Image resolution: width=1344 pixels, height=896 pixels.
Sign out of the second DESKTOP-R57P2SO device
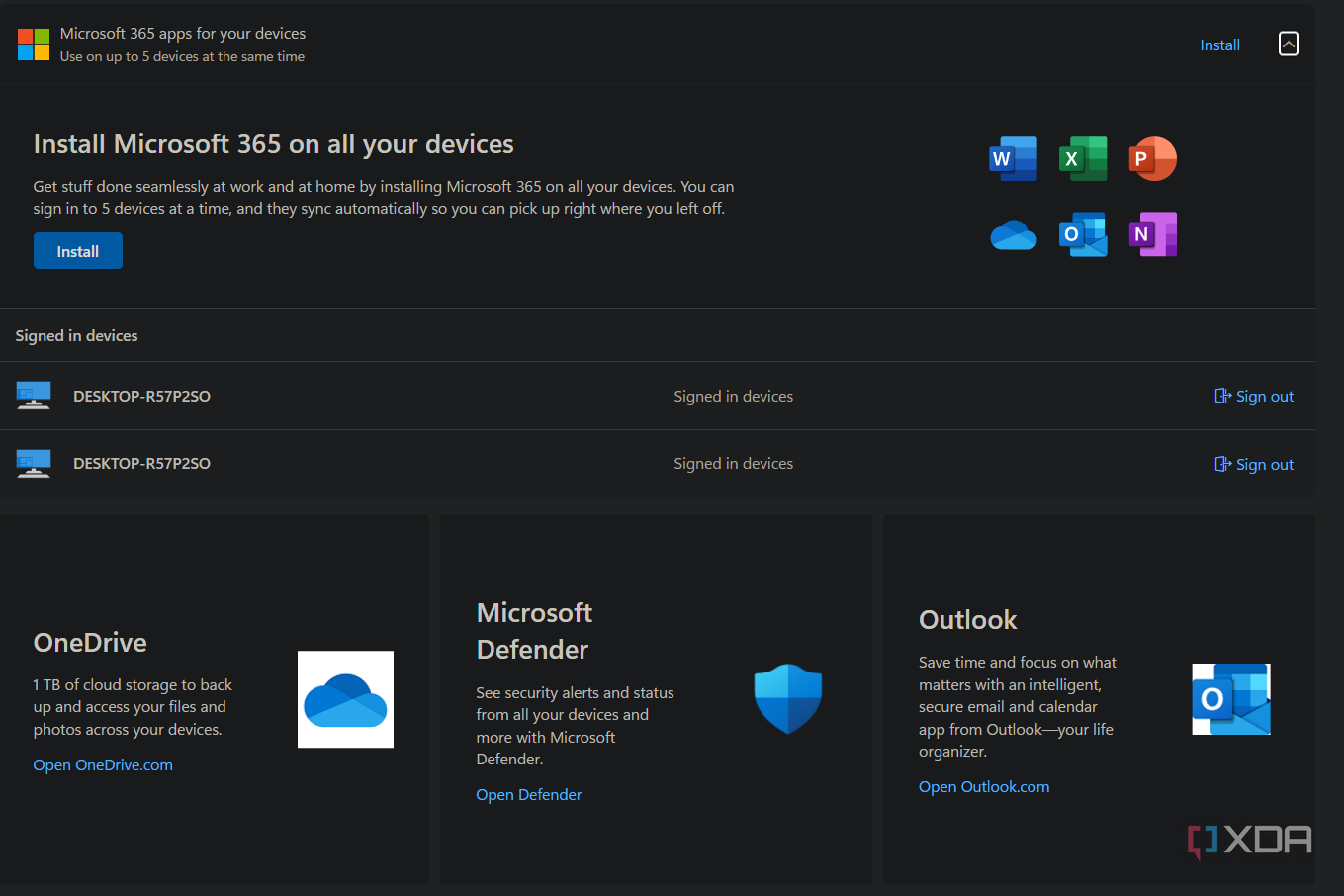(x=1254, y=465)
